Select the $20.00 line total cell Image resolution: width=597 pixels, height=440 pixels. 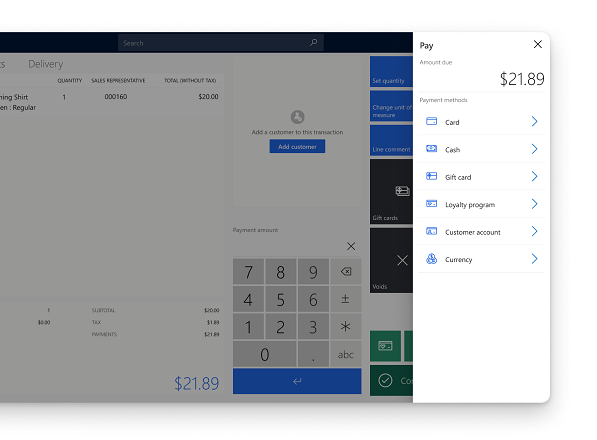(x=208, y=97)
